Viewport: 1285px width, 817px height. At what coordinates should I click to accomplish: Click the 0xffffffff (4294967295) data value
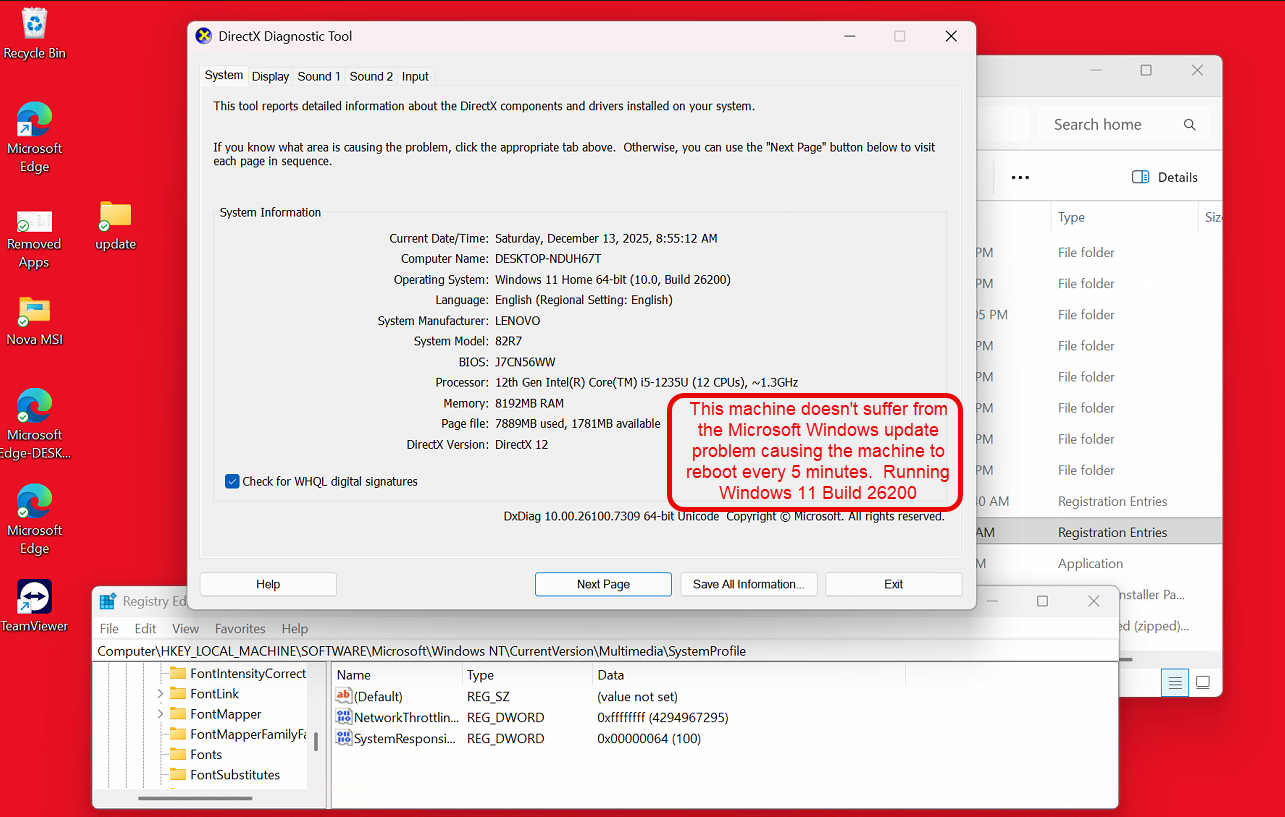tap(663, 717)
